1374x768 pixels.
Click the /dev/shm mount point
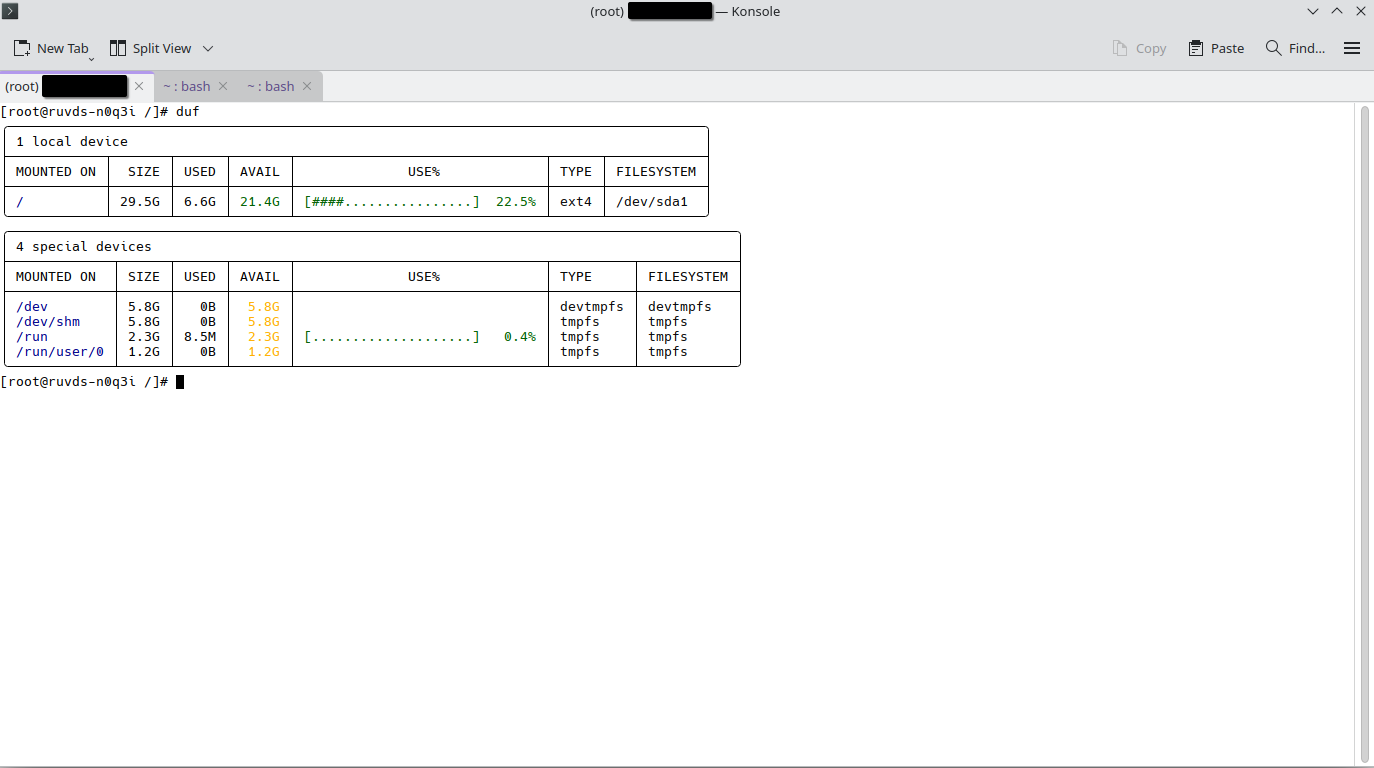[48, 322]
